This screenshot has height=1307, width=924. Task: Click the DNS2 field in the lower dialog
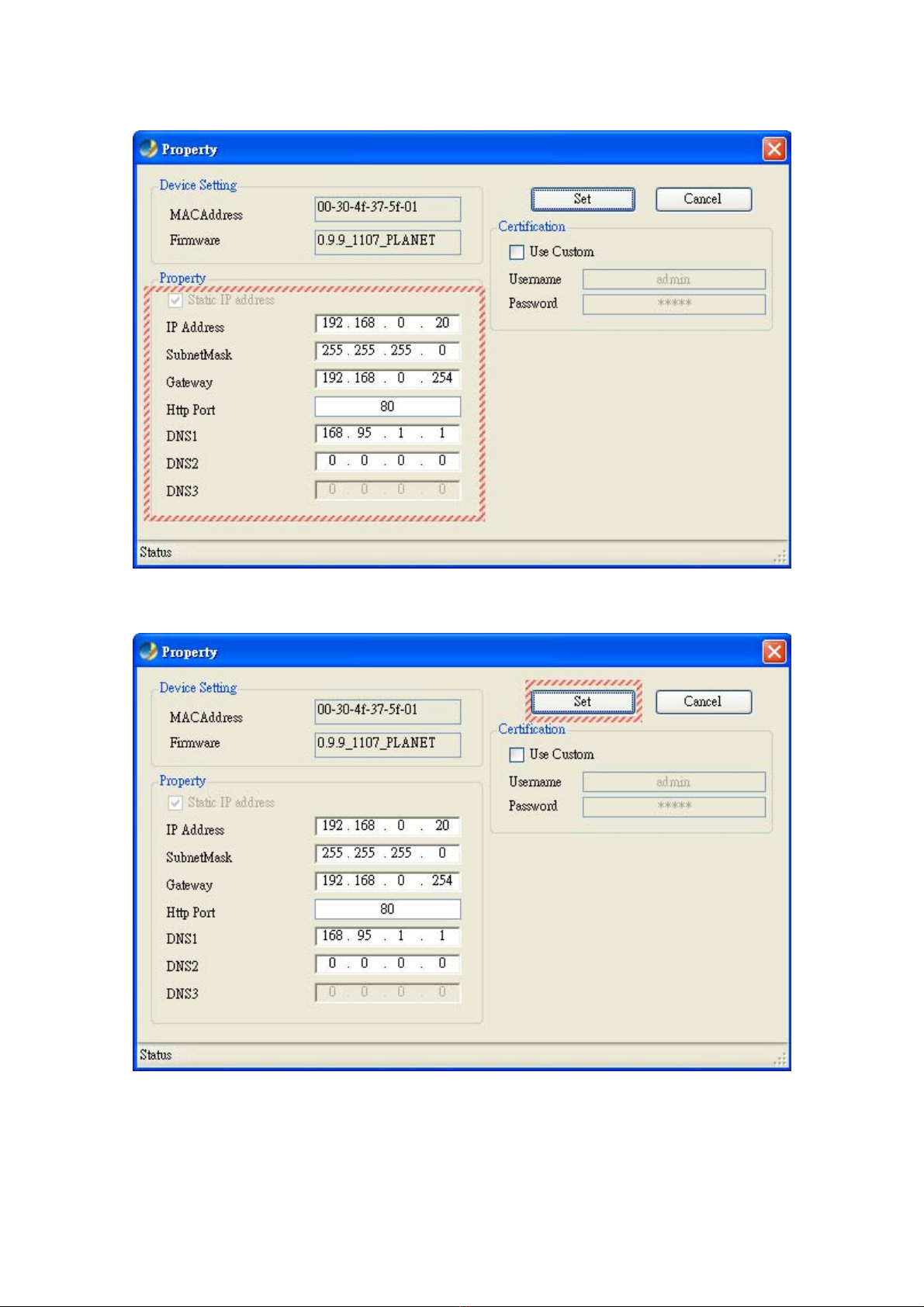[x=387, y=963]
